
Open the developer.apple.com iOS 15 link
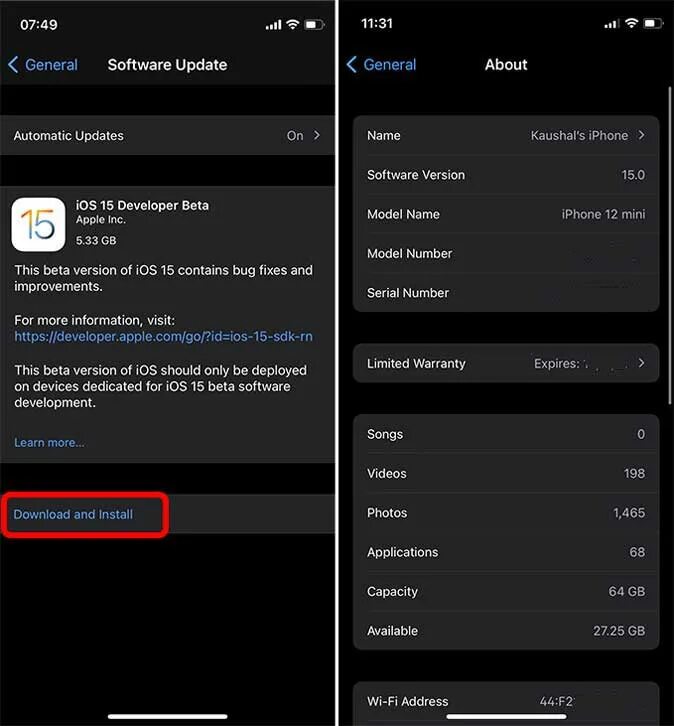point(163,337)
